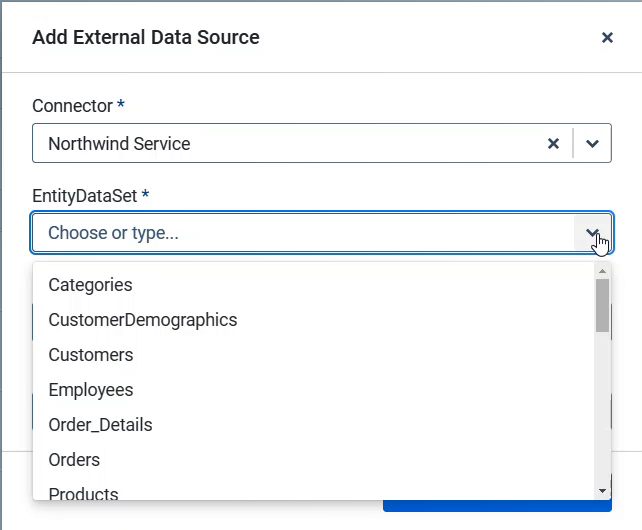The height and width of the screenshot is (530, 642).
Task: Click the Northwind Service connector field
Action: click(289, 143)
